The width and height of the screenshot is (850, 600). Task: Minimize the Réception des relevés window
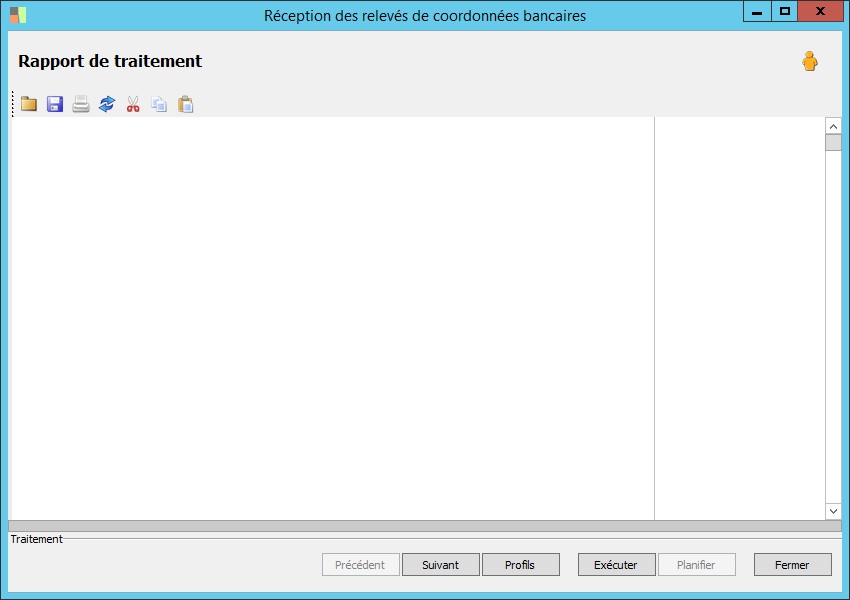click(x=757, y=11)
